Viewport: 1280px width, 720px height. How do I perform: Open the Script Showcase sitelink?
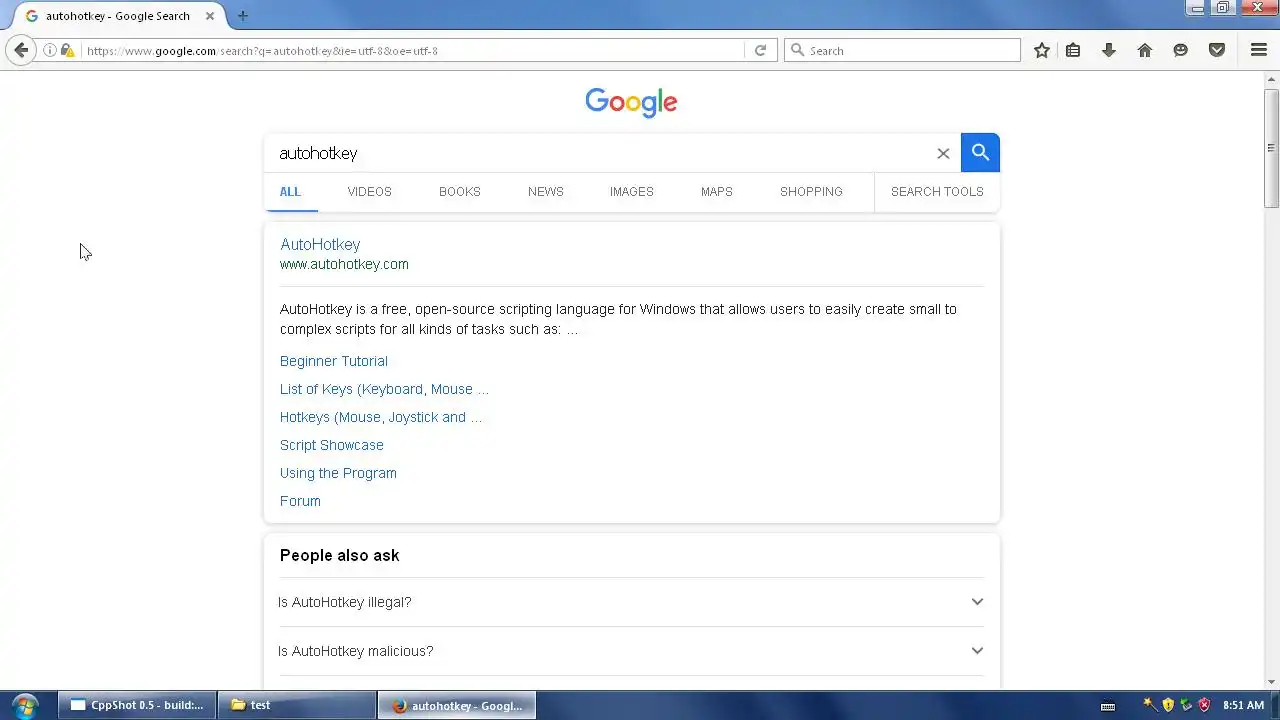332,445
